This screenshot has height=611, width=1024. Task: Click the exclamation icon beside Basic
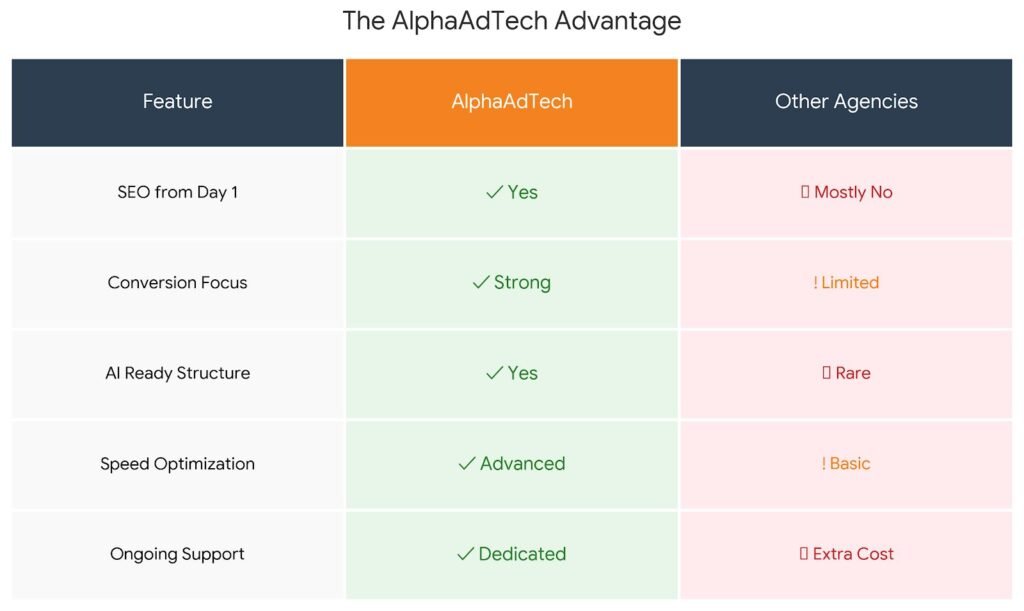tap(824, 464)
